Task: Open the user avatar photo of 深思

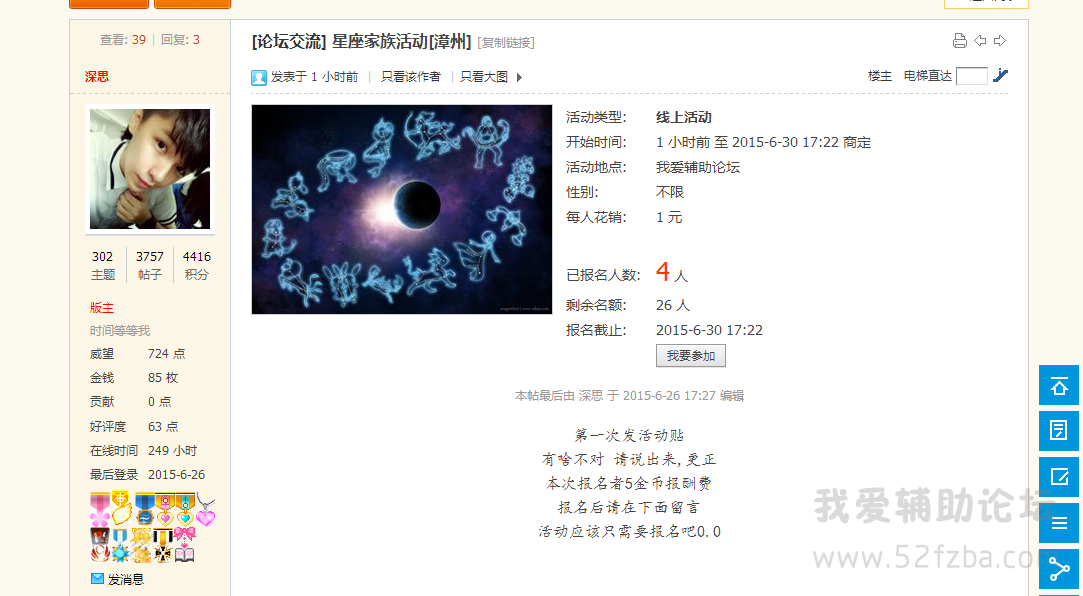Action: [150, 169]
